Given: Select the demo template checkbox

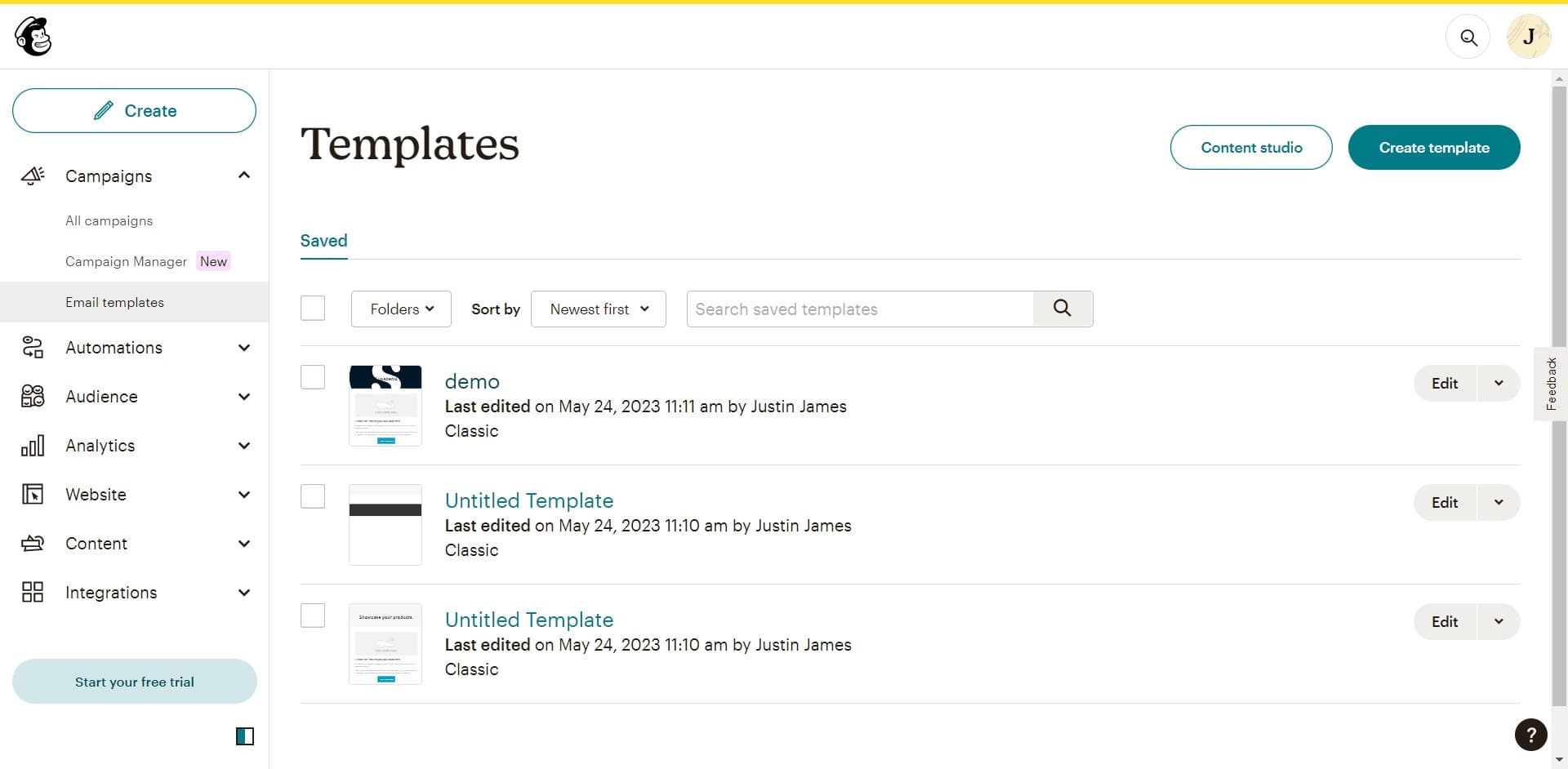Looking at the screenshot, I should click(313, 377).
